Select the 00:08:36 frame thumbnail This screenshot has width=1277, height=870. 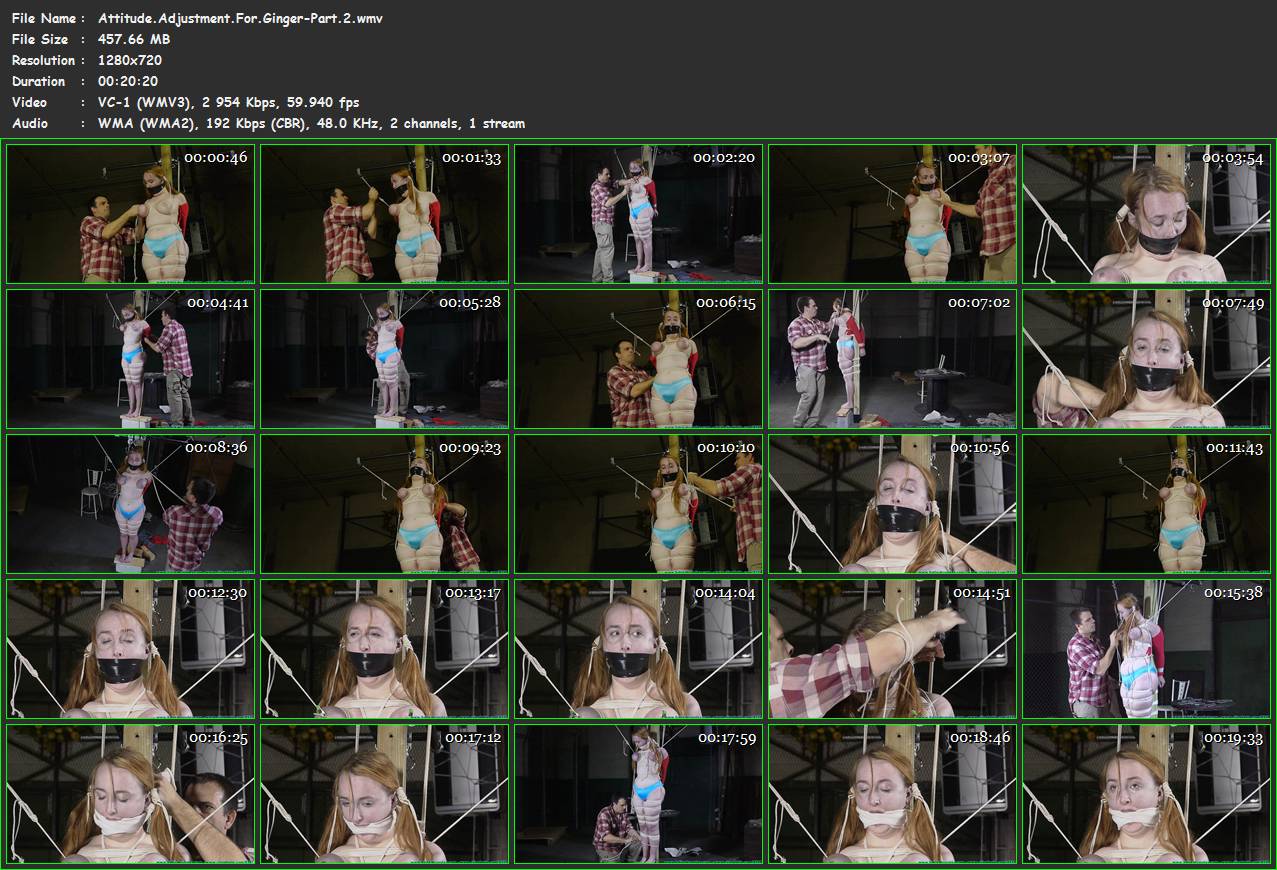click(130, 504)
